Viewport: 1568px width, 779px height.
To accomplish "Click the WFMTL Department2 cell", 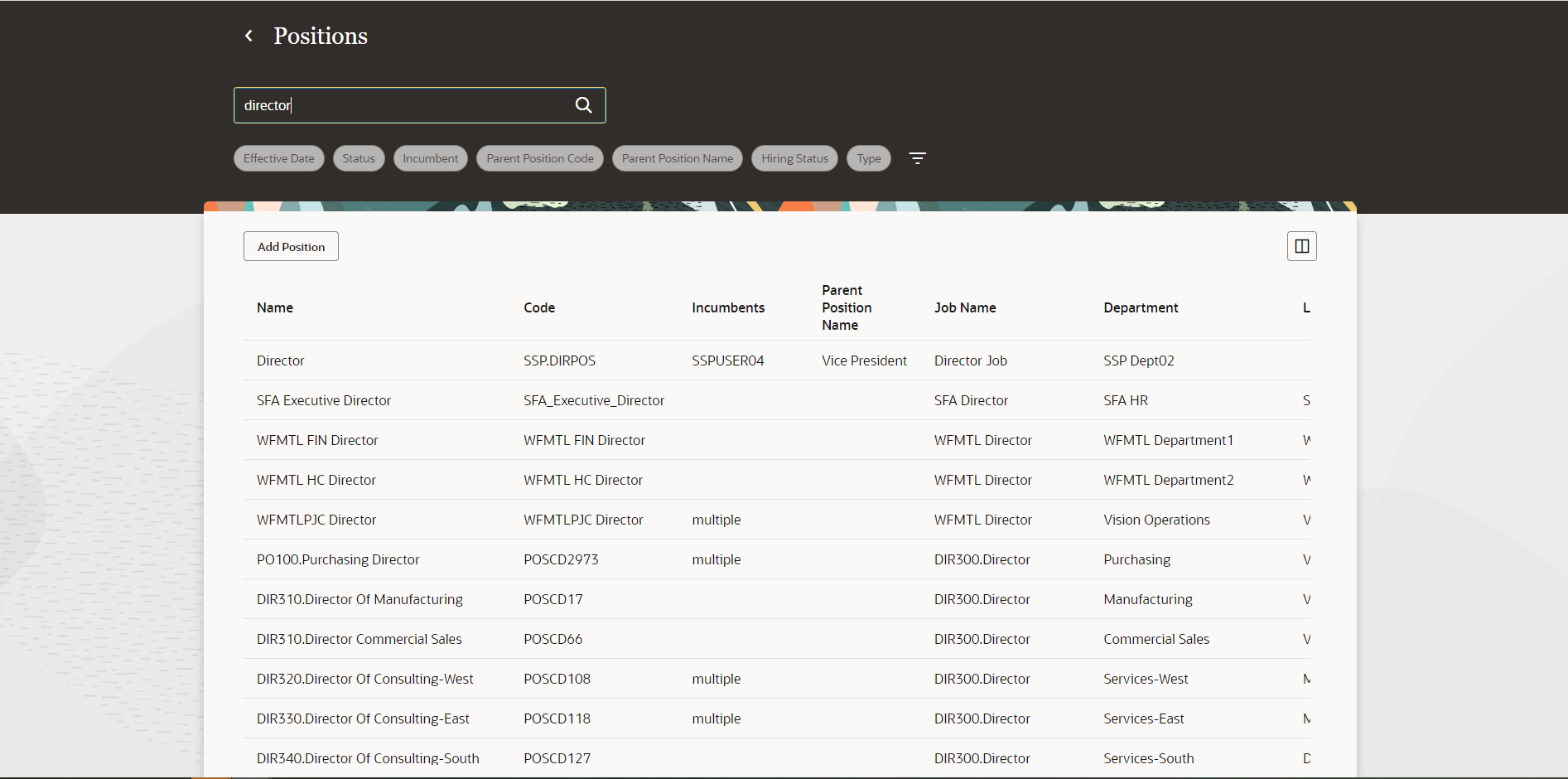I will click(x=1169, y=480).
